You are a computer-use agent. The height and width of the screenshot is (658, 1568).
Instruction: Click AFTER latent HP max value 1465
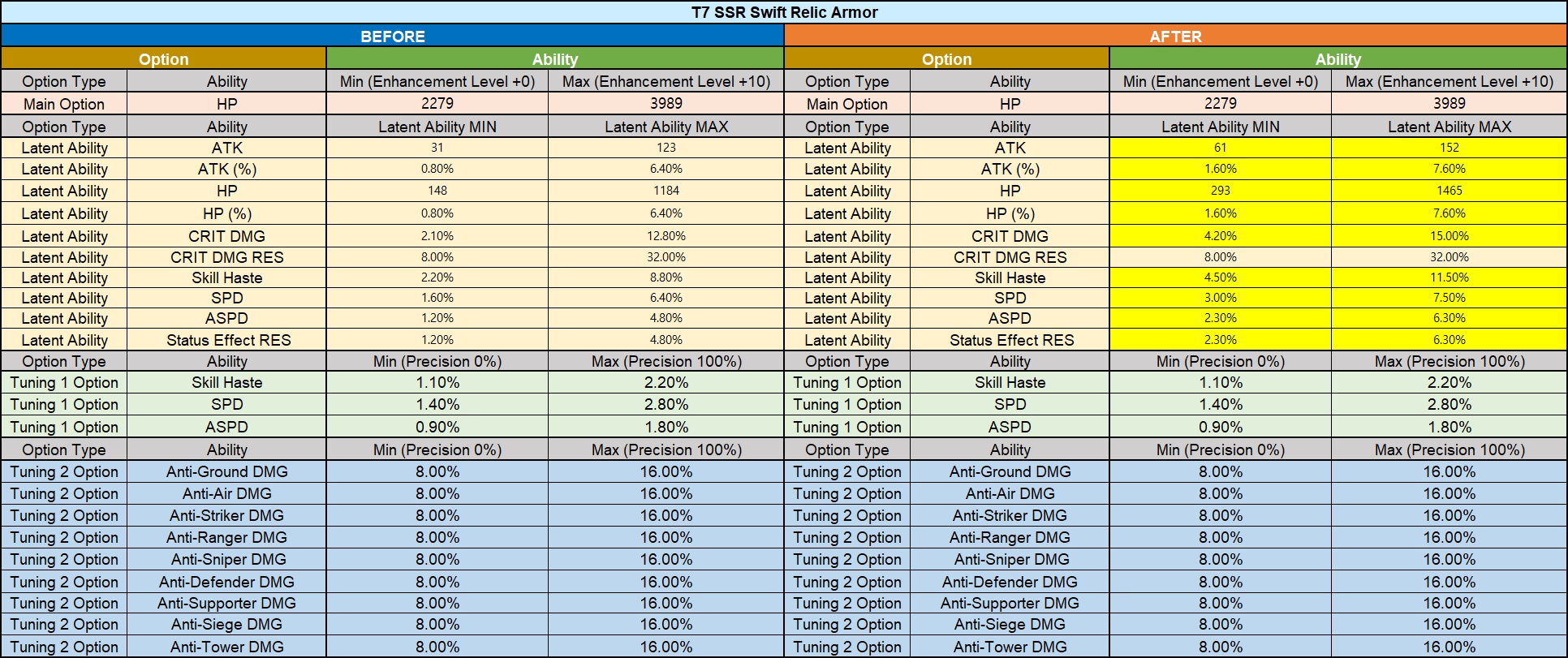click(1449, 191)
